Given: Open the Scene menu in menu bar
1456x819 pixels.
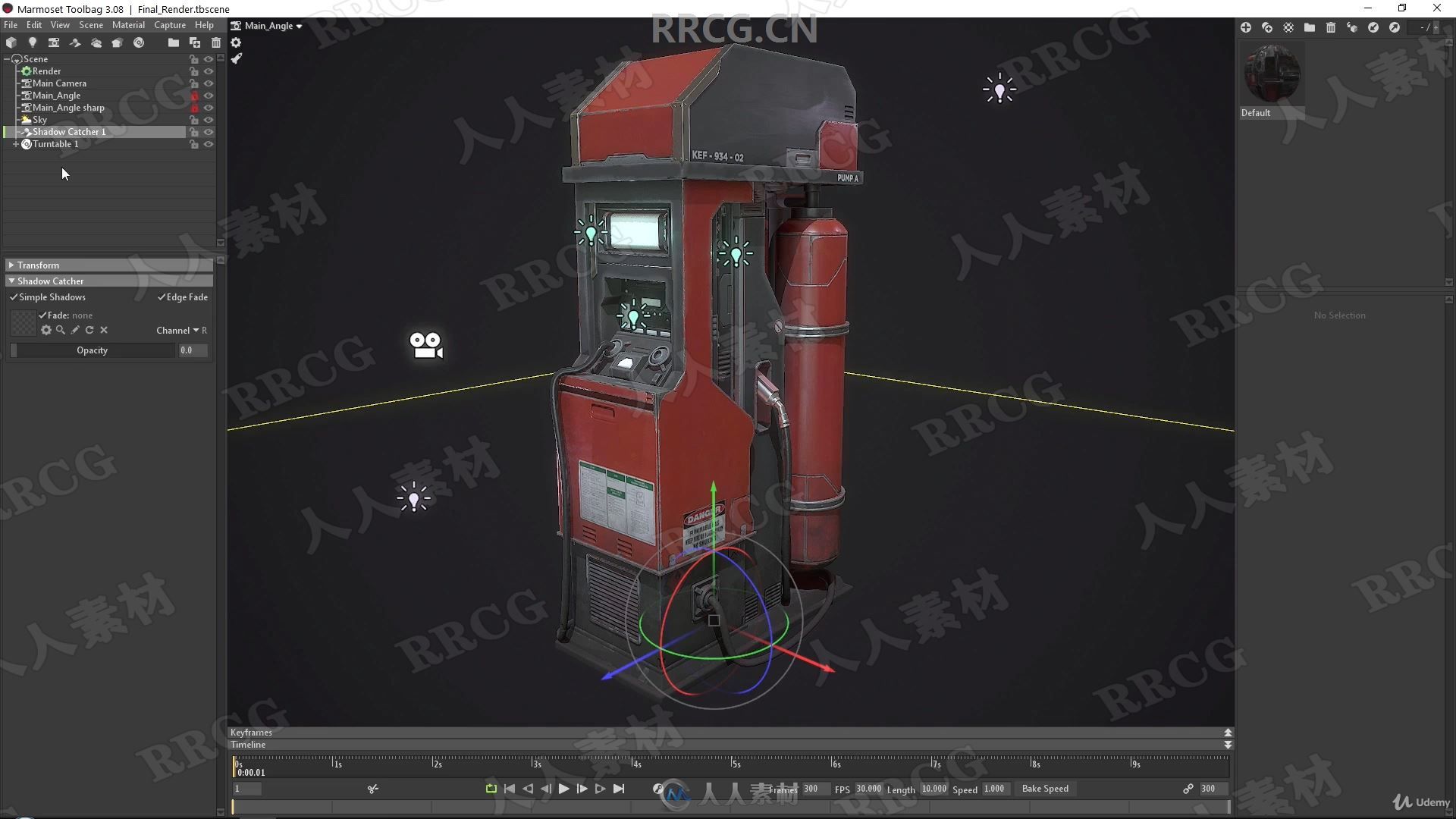Looking at the screenshot, I should [x=90, y=25].
